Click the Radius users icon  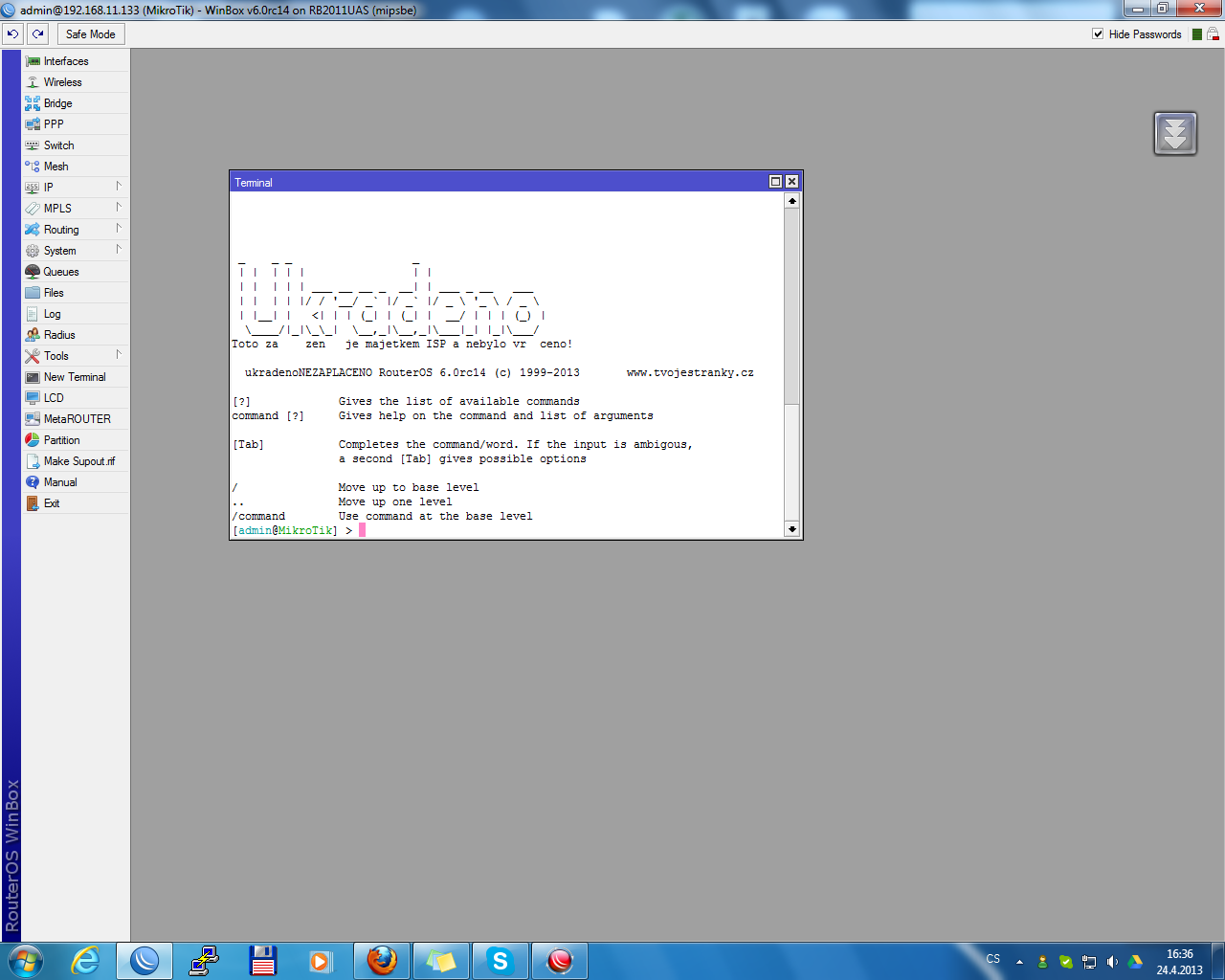click(x=33, y=335)
